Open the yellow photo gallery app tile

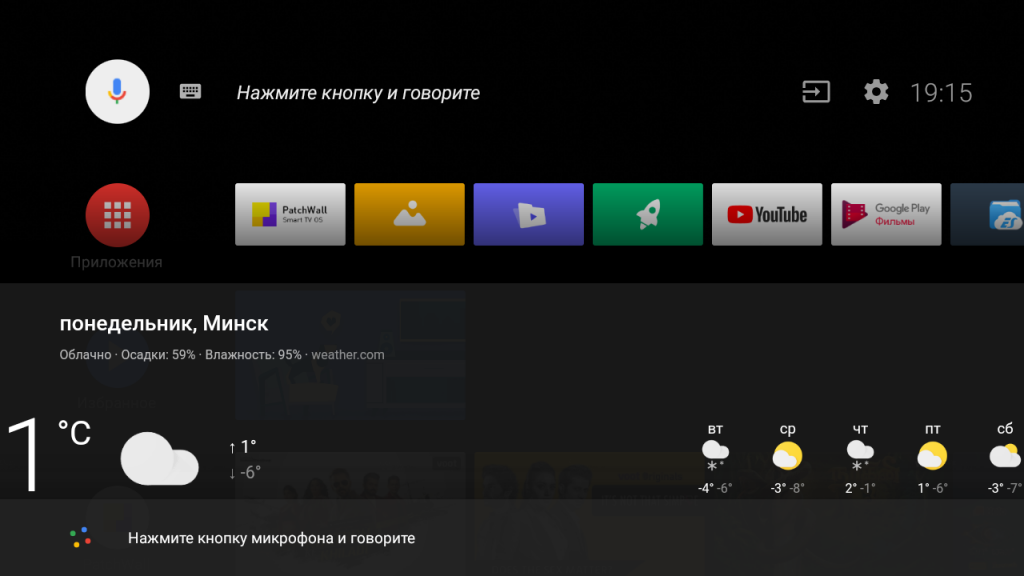click(409, 214)
